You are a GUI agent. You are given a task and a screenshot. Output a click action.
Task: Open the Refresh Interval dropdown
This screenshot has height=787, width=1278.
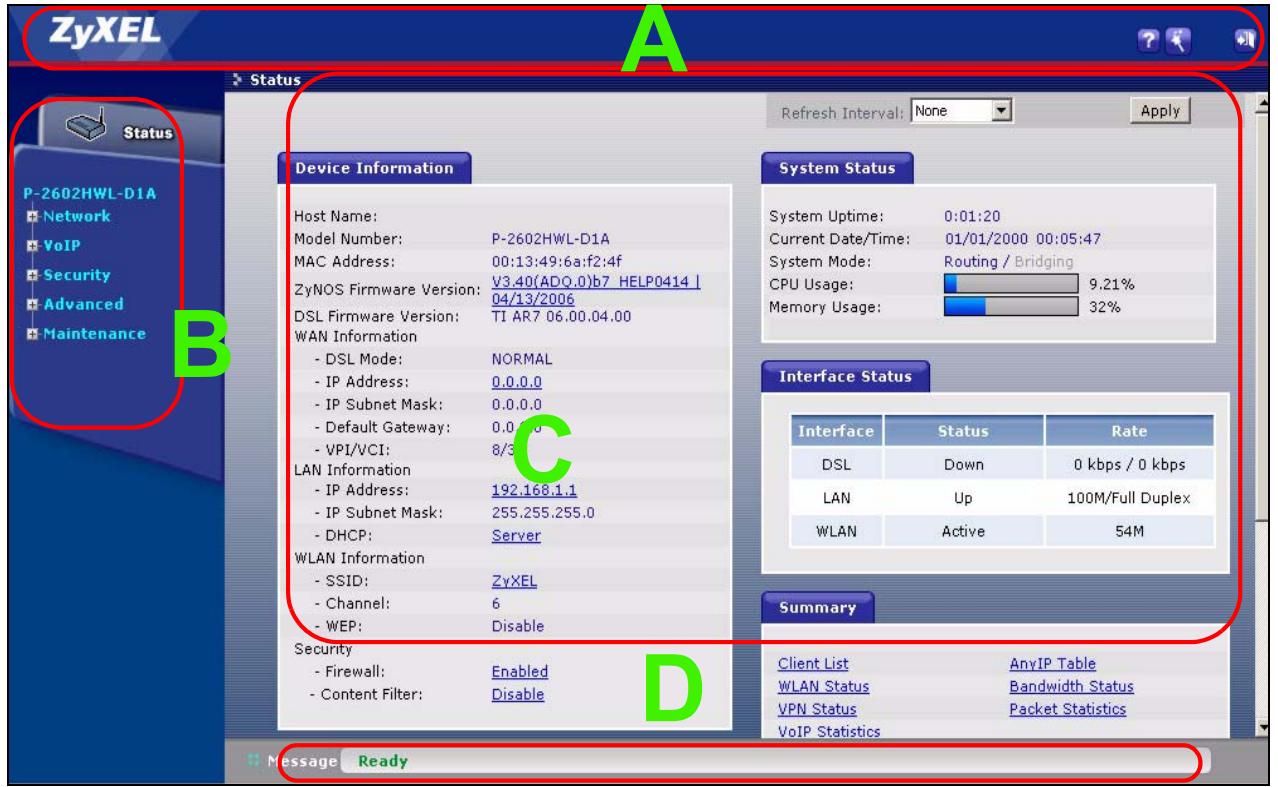click(962, 111)
